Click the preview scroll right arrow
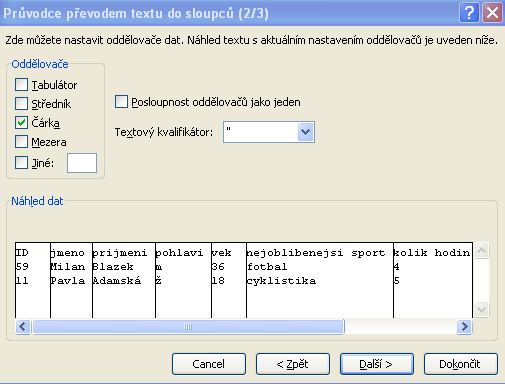The height and width of the screenshot is (384, 505). coord(464,326)
